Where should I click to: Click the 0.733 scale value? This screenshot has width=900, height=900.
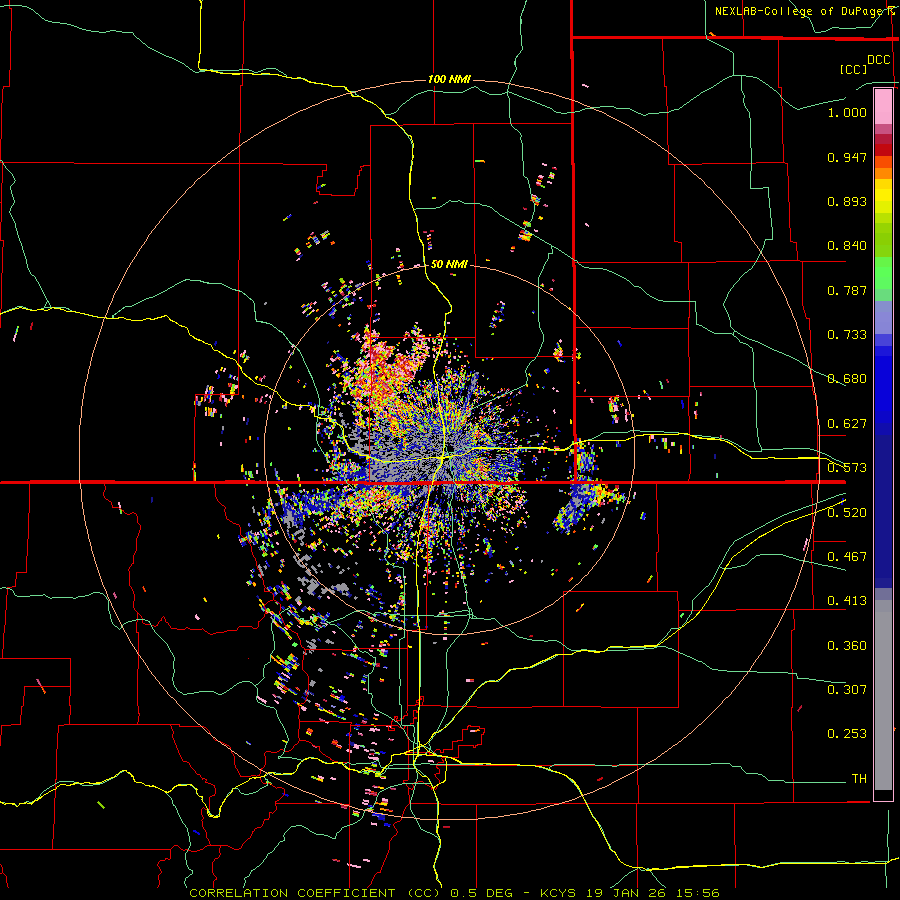(847, 335)
